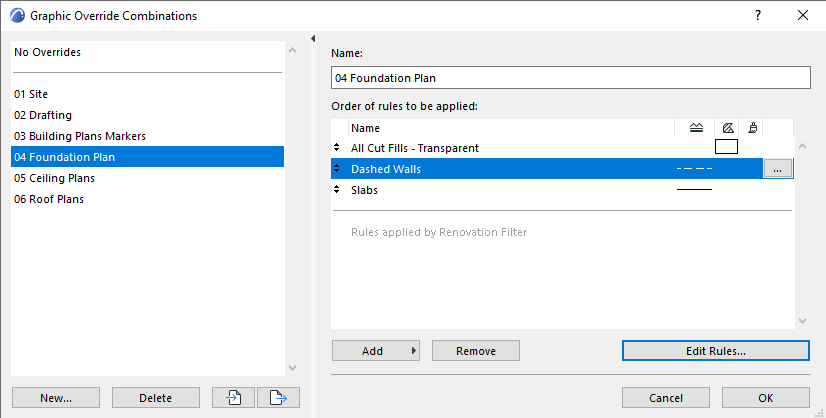Grab the reorder handle for Slabs rule
The image size is (826, 418).
coord(337,190)
